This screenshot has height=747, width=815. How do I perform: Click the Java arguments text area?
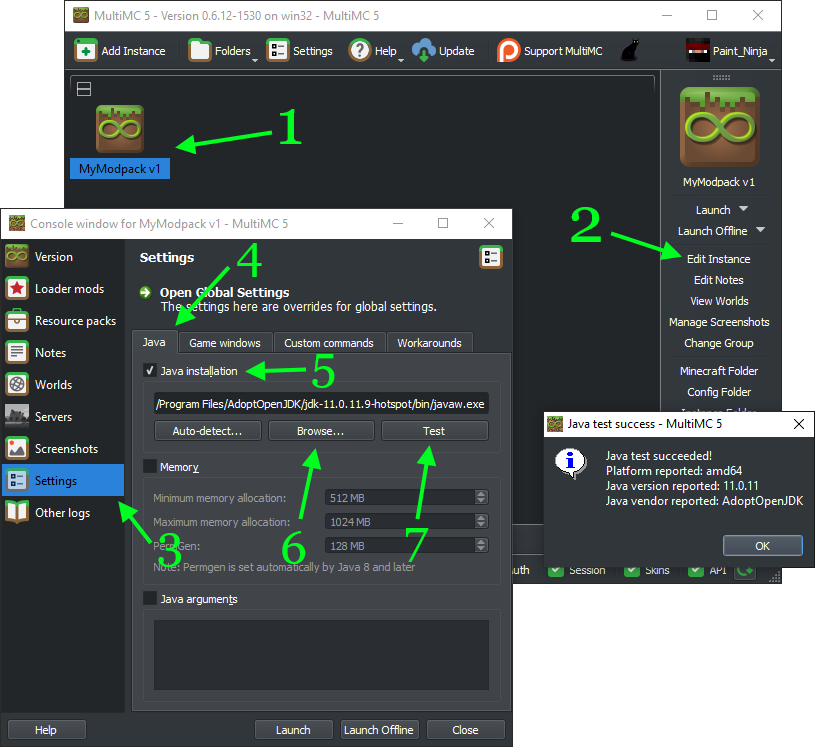321,655
